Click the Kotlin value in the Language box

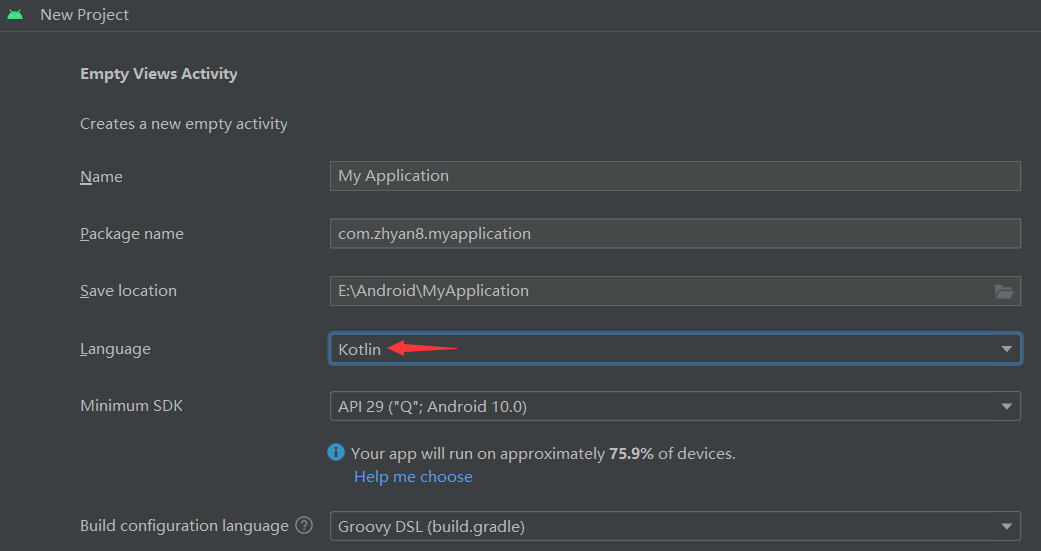tap(360, 349)
